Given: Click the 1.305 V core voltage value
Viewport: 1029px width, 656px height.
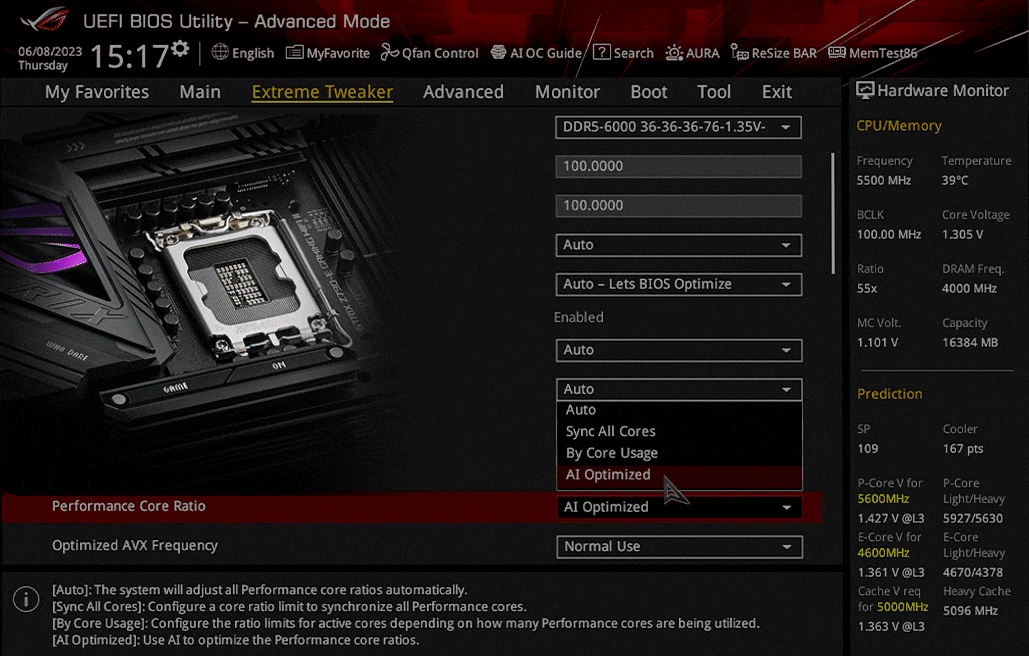Looking at the screenshot, I should tap(963, 235).
